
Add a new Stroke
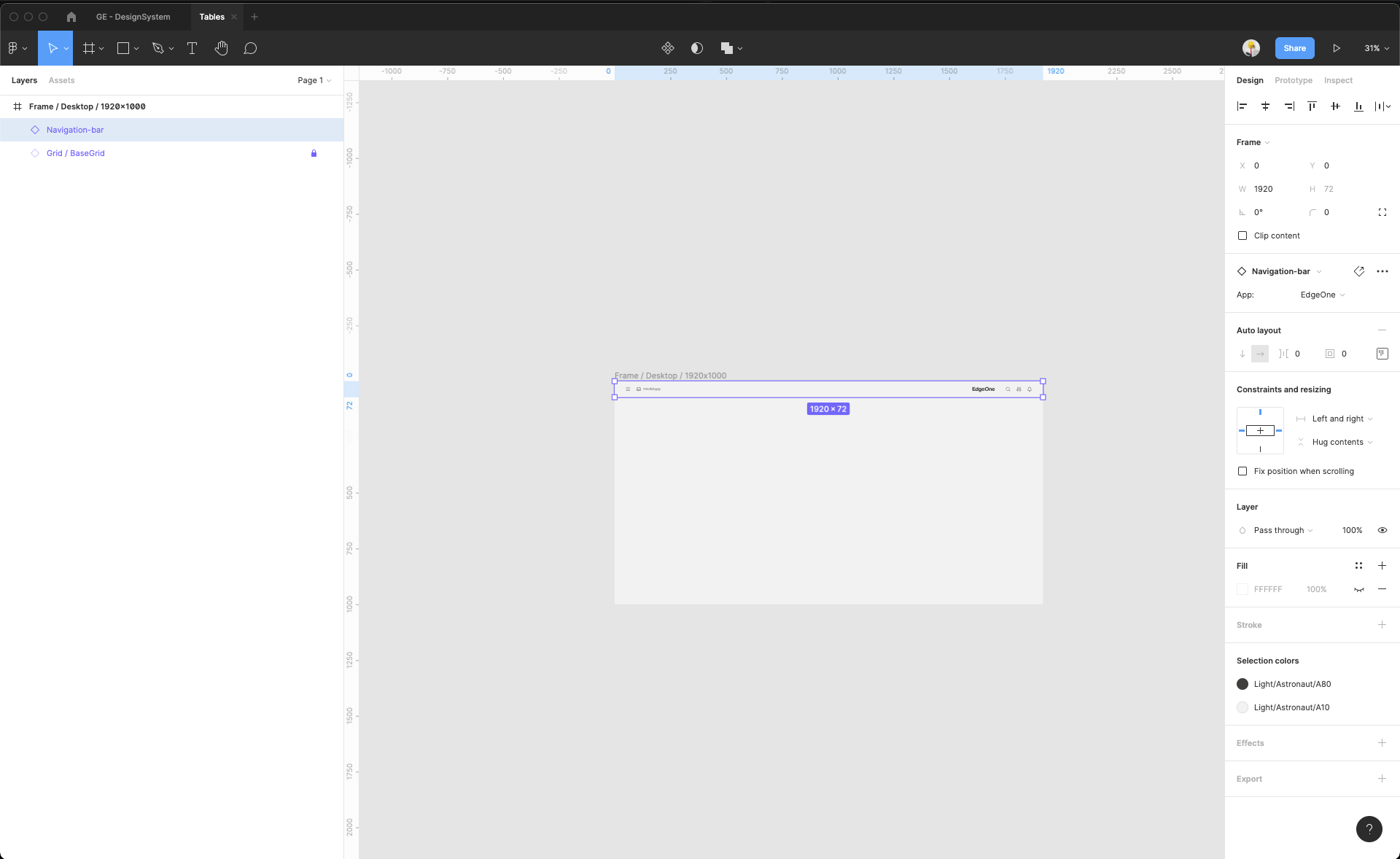[1382, 625]
